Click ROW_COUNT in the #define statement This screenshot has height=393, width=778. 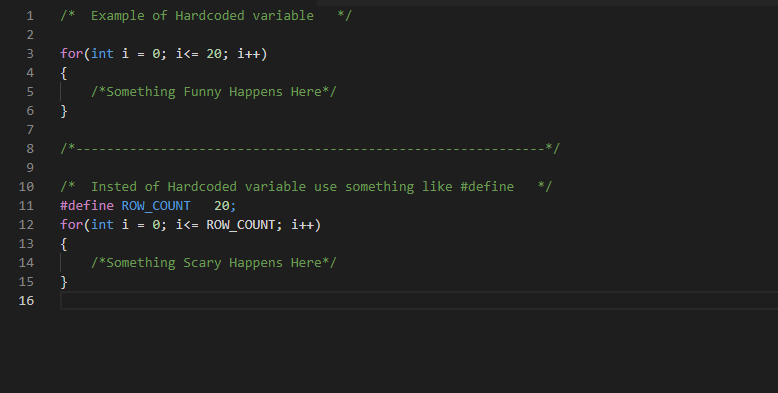click(156, 205)
